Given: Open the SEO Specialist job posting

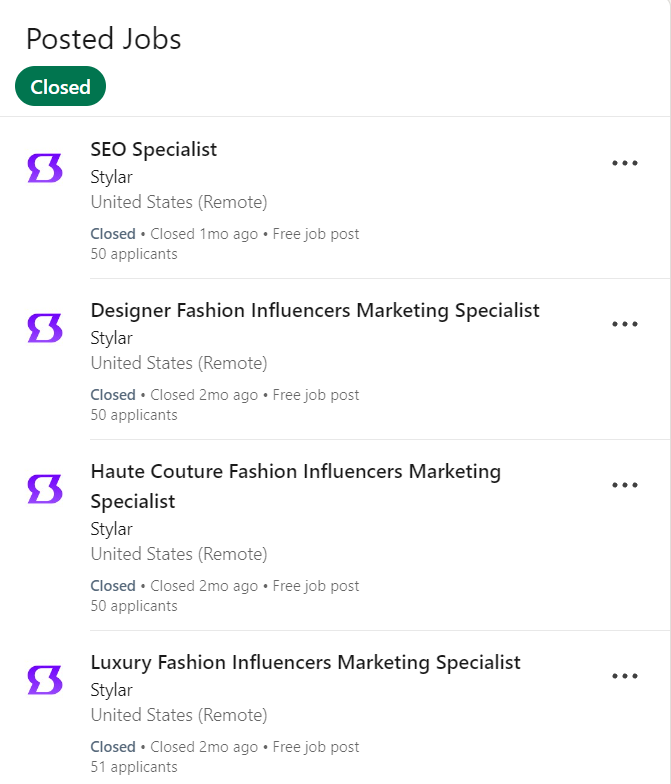Looking at the screenshot, I should [153, 150].
